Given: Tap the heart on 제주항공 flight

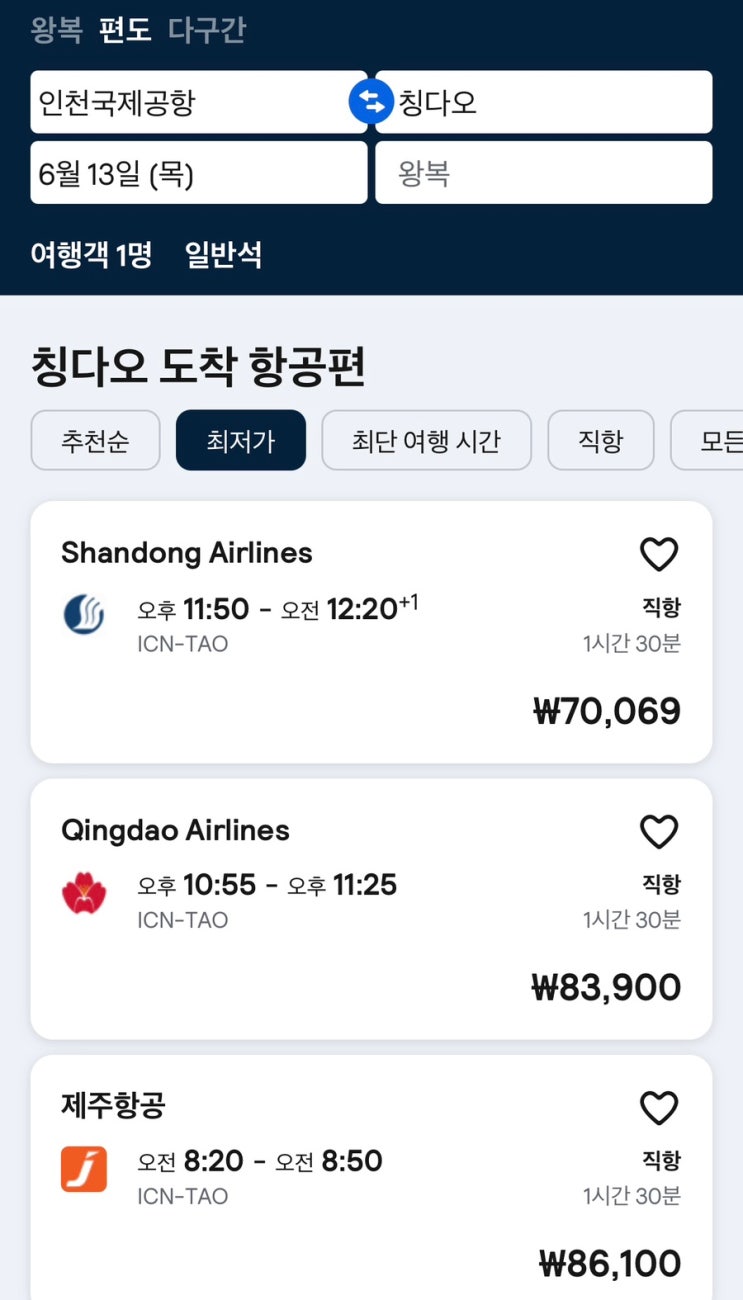Looking at the screenshot, I should tap(659, 1108).
